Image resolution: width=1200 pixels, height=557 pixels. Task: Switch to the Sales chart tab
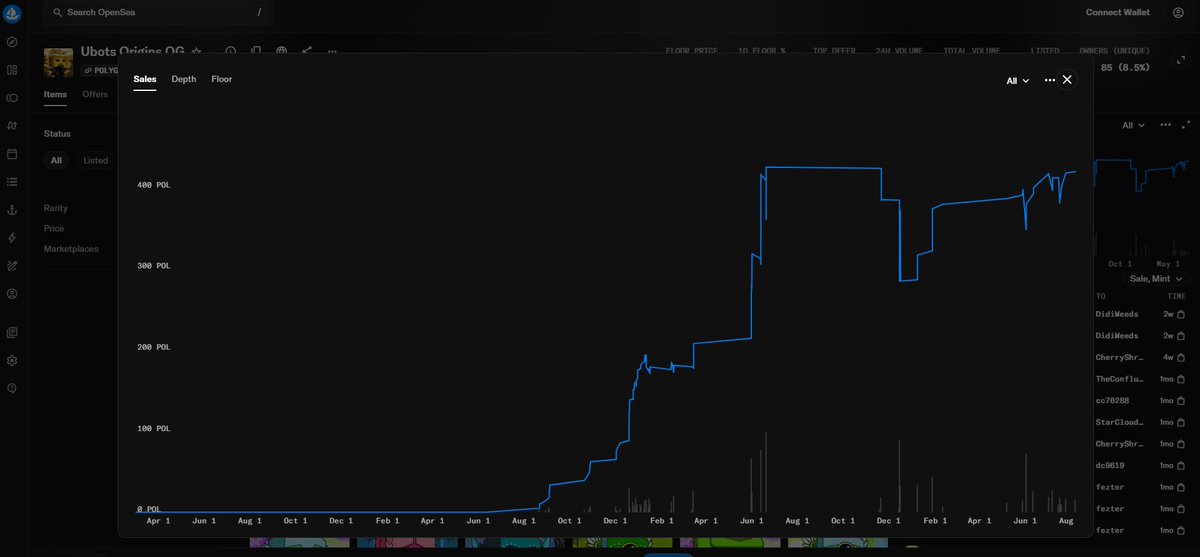(x=145, y=79)
